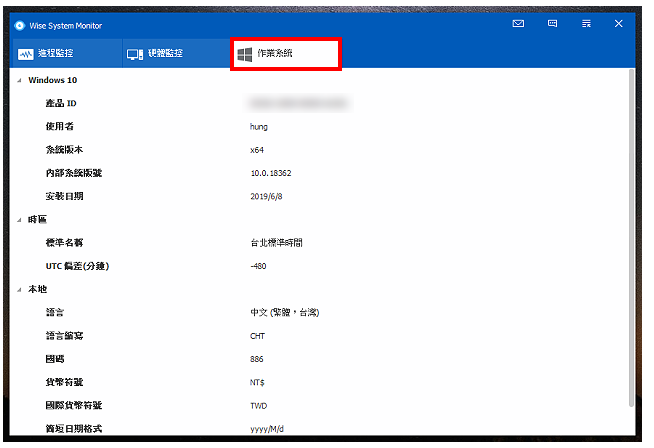Screen dimensions: 654x448
Task: Select the 使用者 row label
Action: tap(60, 126)
